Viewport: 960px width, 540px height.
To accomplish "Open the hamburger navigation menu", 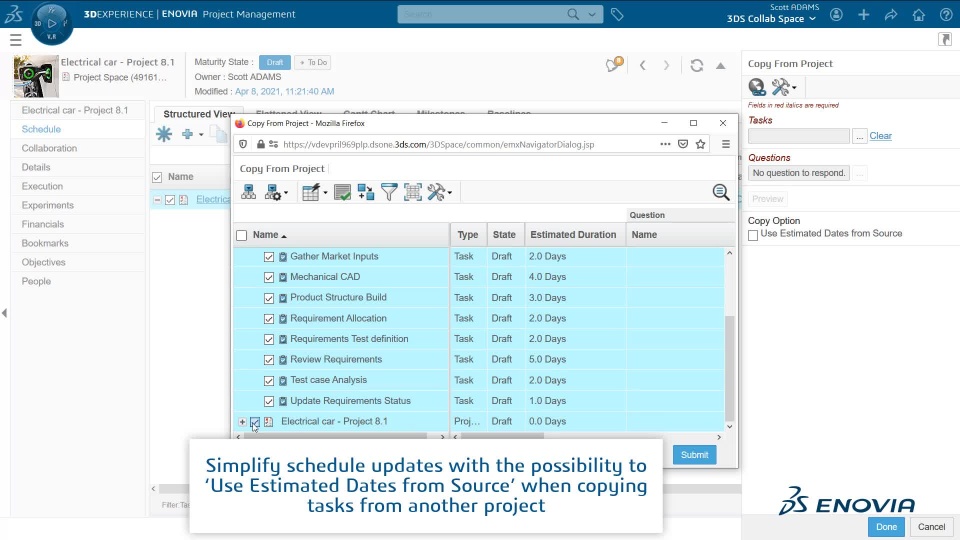I will 16,40.
